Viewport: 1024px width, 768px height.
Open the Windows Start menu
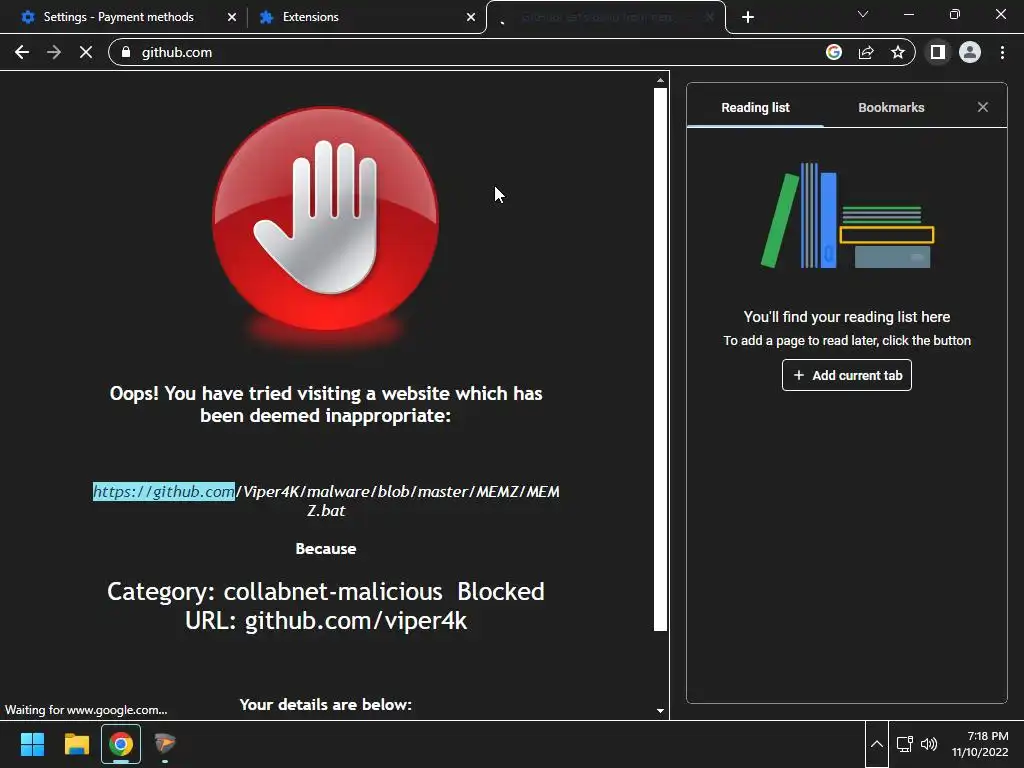[x=32, y=744]
